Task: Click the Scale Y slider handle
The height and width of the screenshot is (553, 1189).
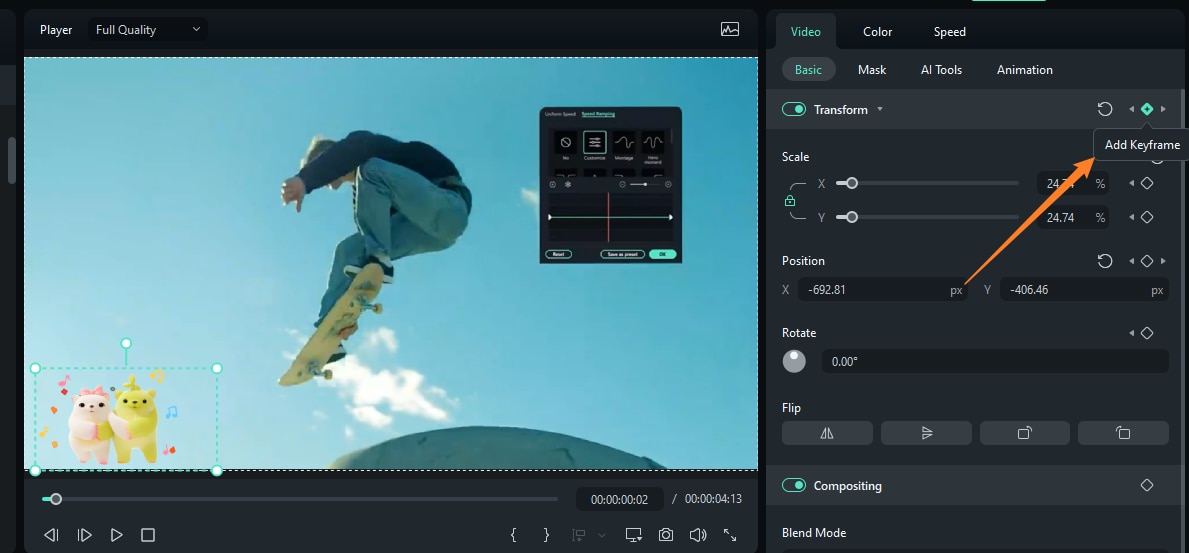Action: coord(852,217)
